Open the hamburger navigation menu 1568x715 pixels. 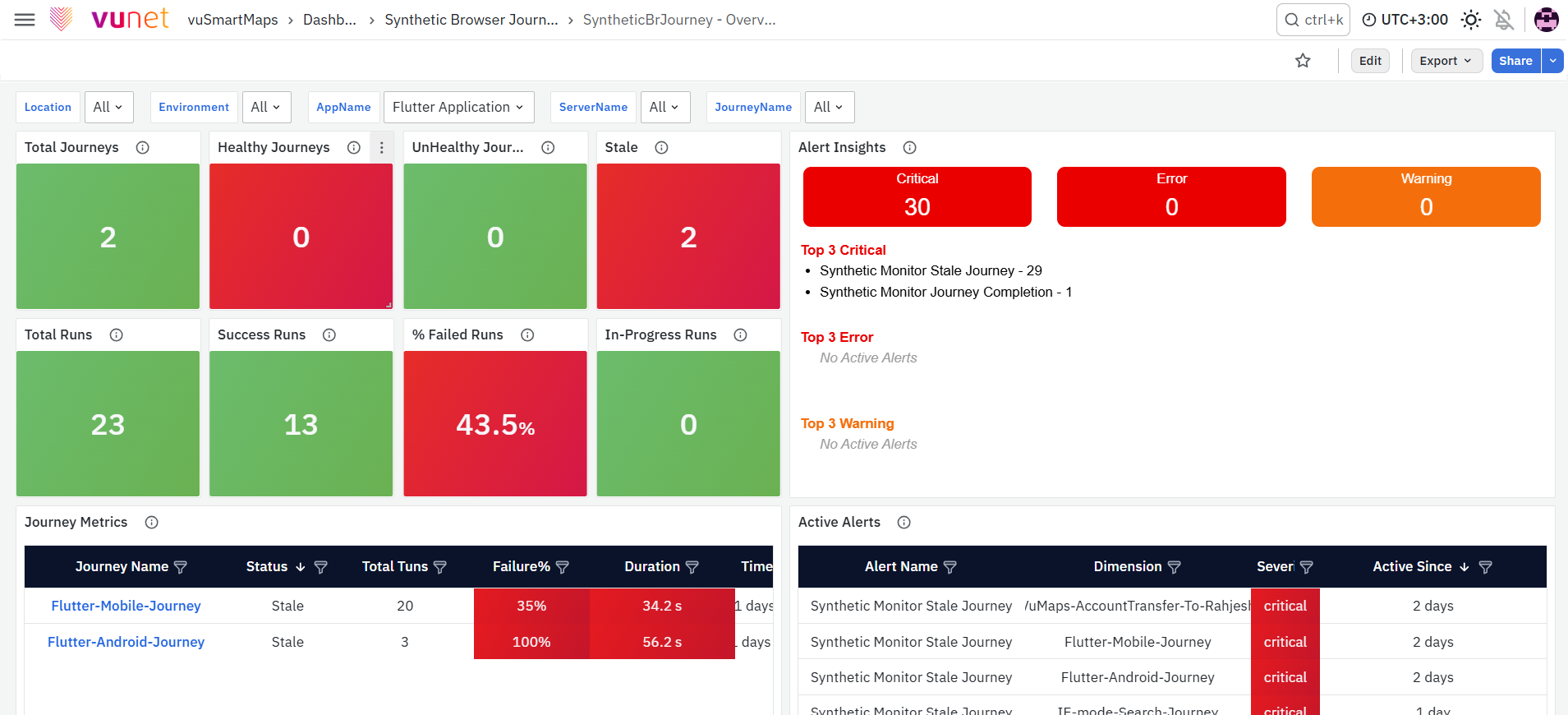click(25, 20)
